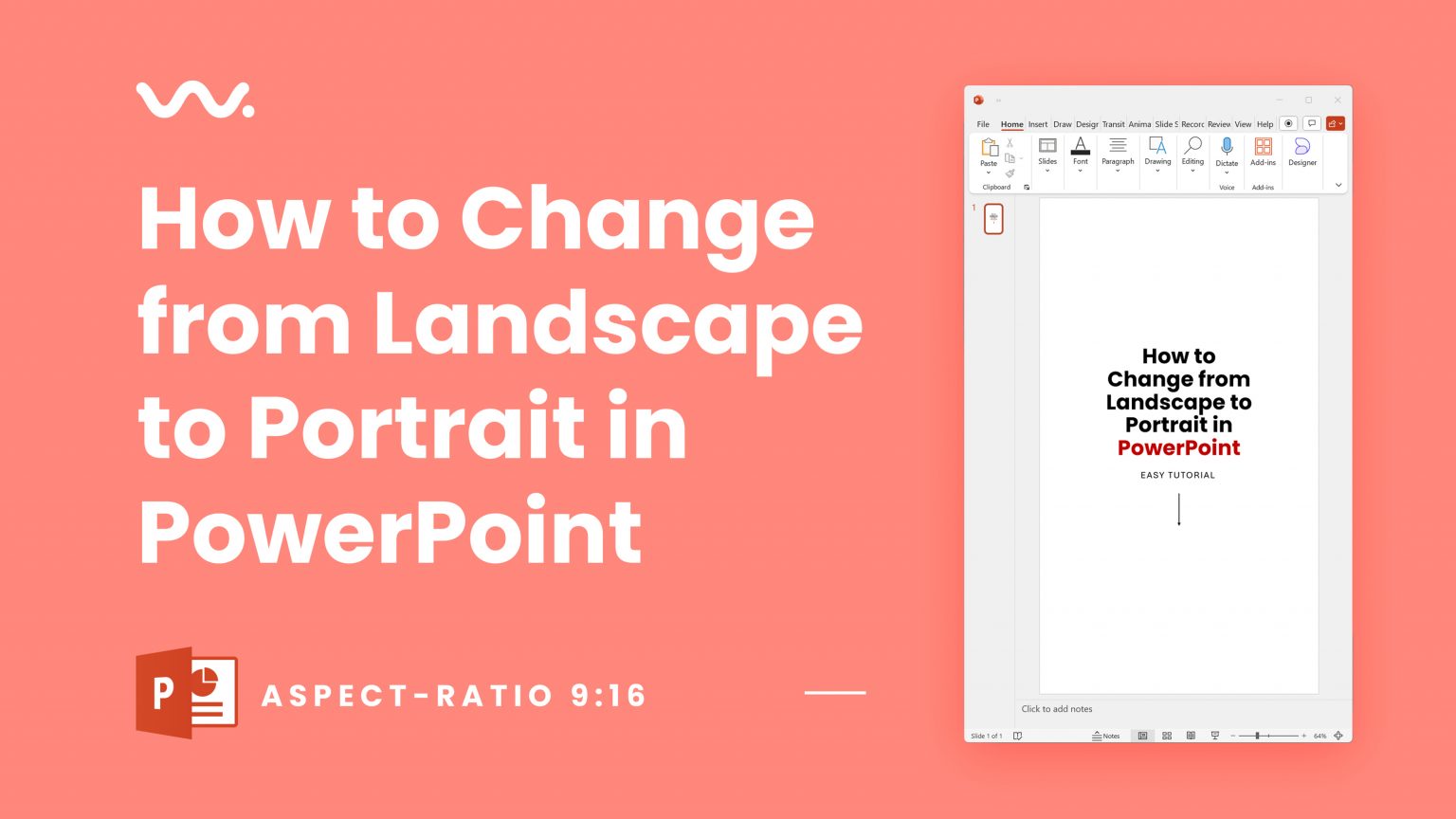Switch to the Insert ribbon tab
1456x819 pixels.
pos(1038,124)
